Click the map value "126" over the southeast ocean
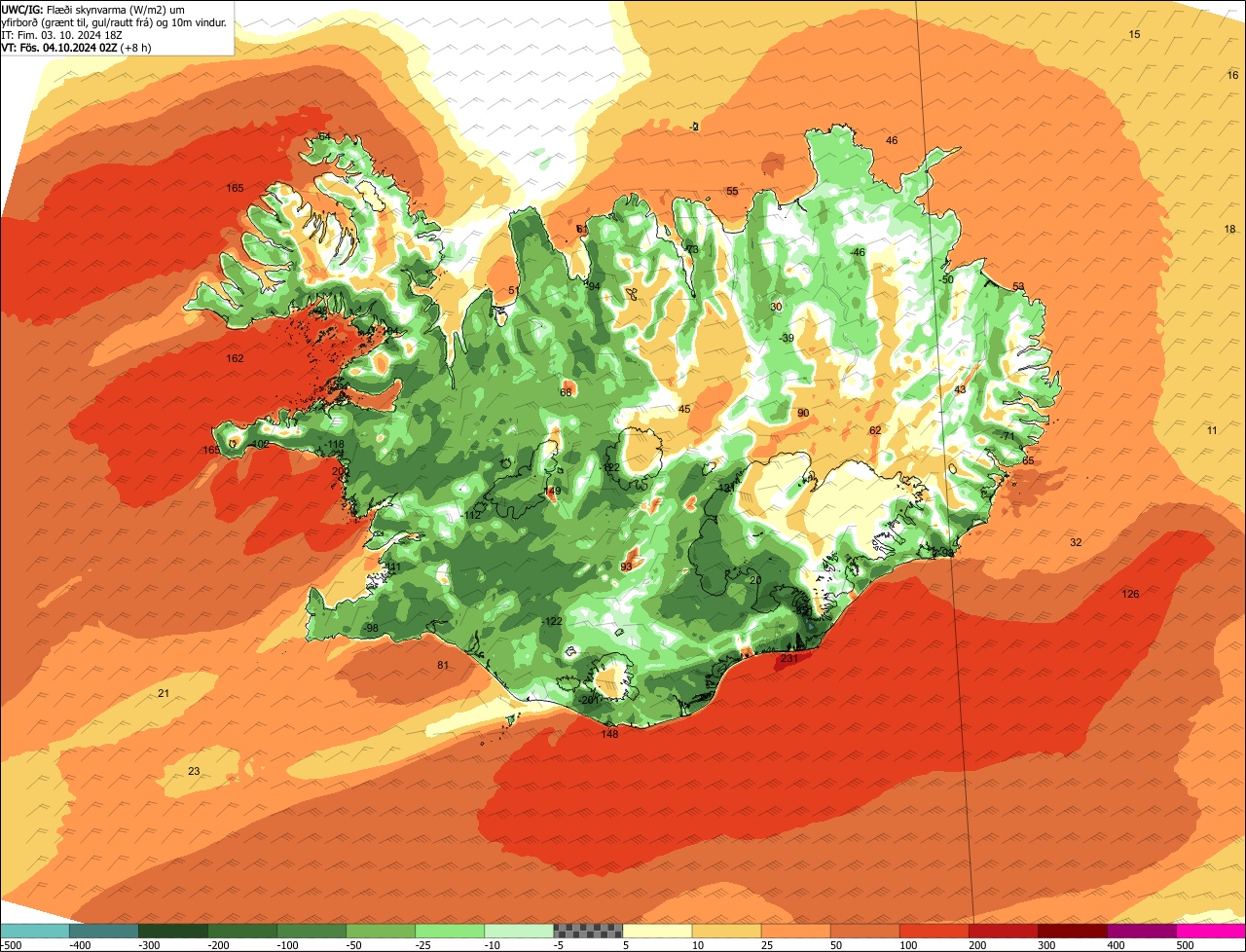The height and width of the screenshot is (952, 1246). coord(1130,594)
